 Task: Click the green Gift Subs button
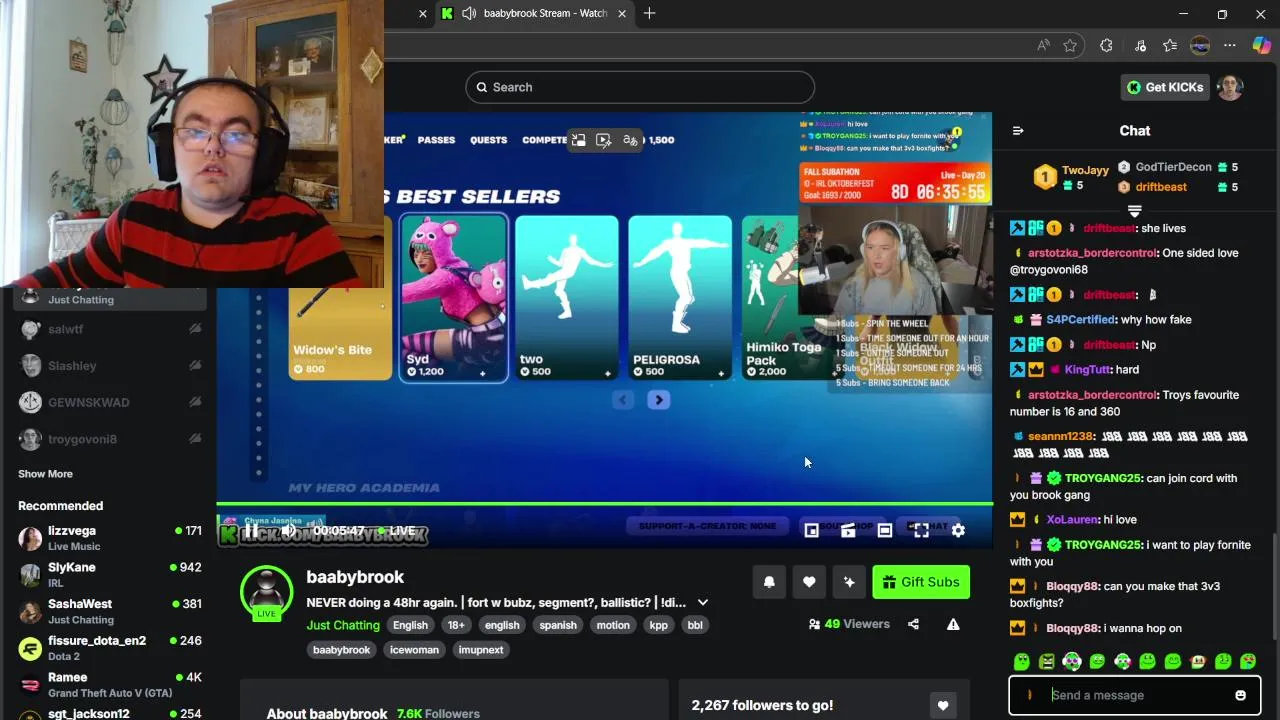pyautogui.click(x=921, y=582)
